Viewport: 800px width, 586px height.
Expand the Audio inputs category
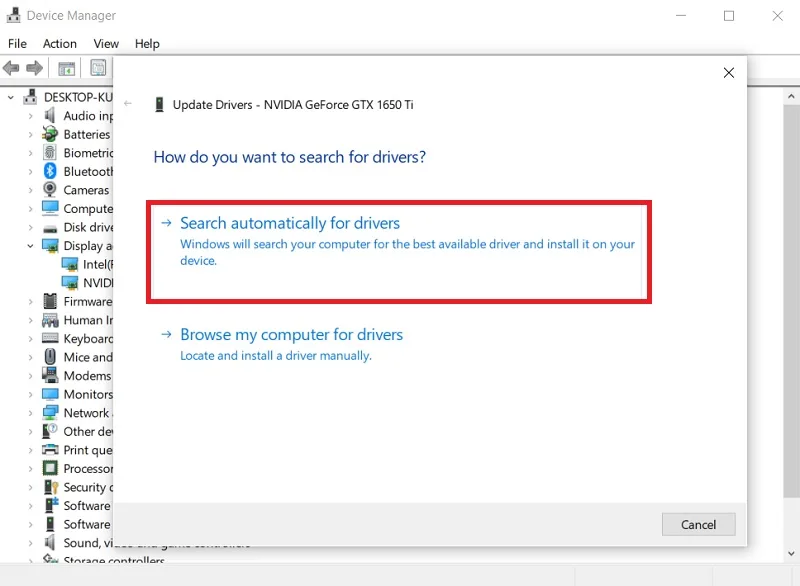30,116
